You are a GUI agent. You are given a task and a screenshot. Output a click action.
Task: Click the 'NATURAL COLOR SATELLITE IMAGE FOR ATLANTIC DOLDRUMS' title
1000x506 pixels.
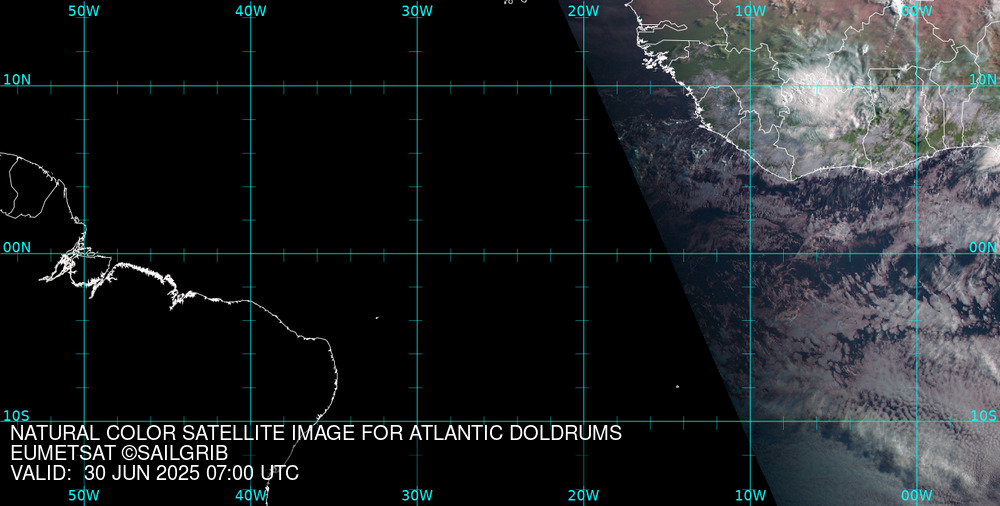pos(316,433)
